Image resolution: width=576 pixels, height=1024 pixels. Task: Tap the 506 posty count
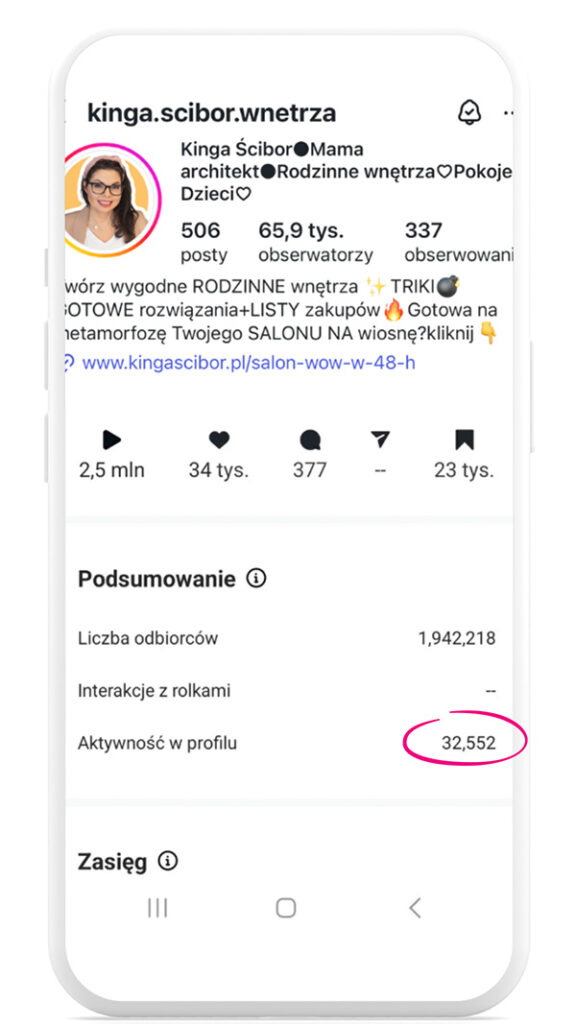click(x=204, y=242)
